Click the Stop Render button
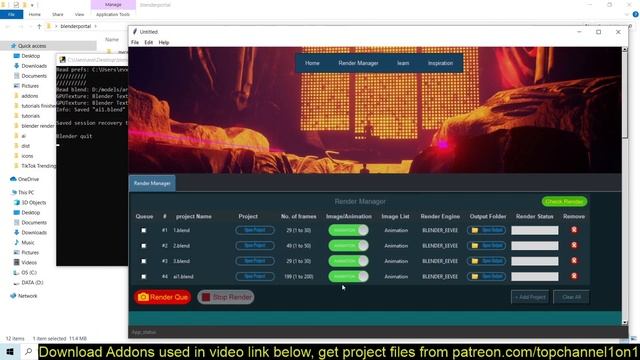Viewport: 640px width, 360px height. [x=226, y=297]
